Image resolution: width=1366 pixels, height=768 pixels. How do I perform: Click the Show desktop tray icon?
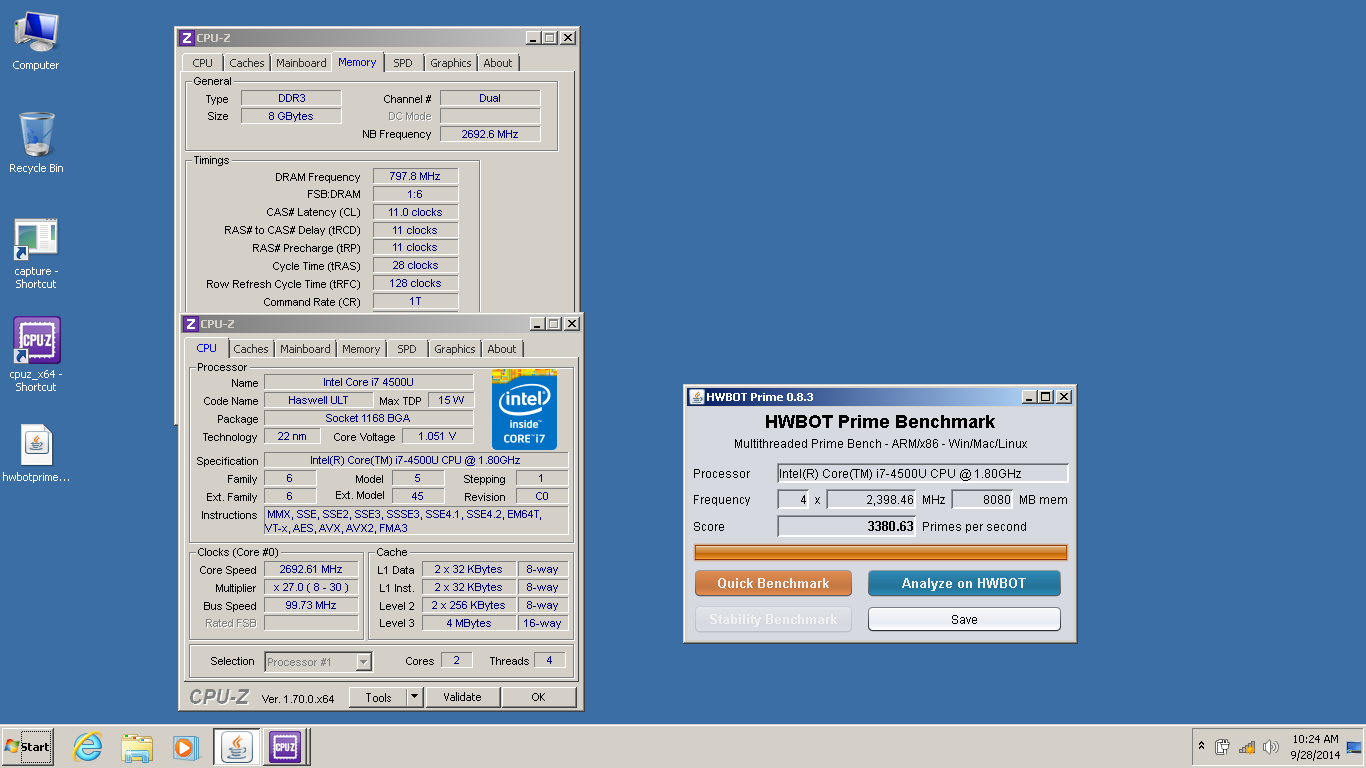(1354, 746)
